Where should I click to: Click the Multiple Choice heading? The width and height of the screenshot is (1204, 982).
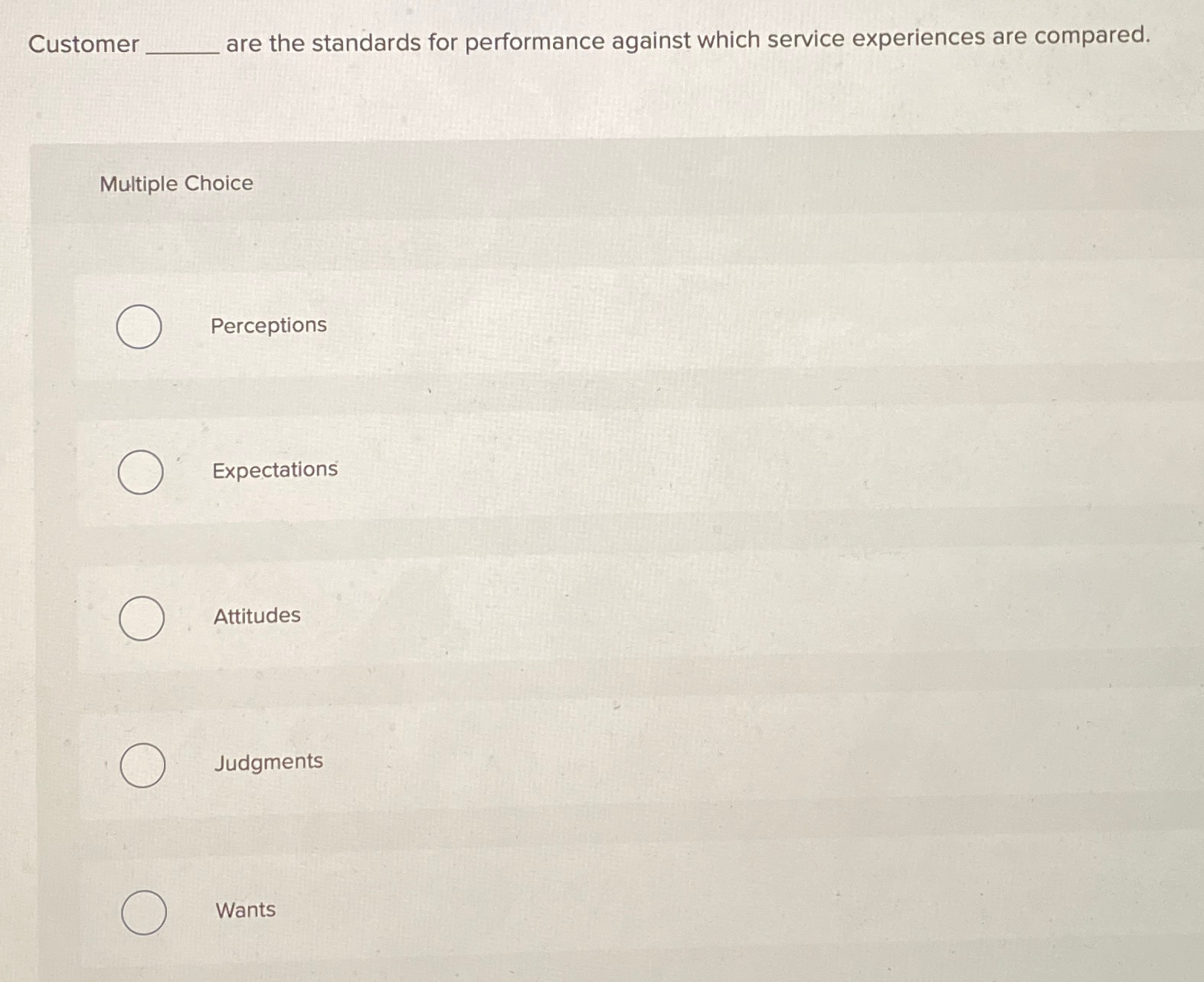(175, 183)
